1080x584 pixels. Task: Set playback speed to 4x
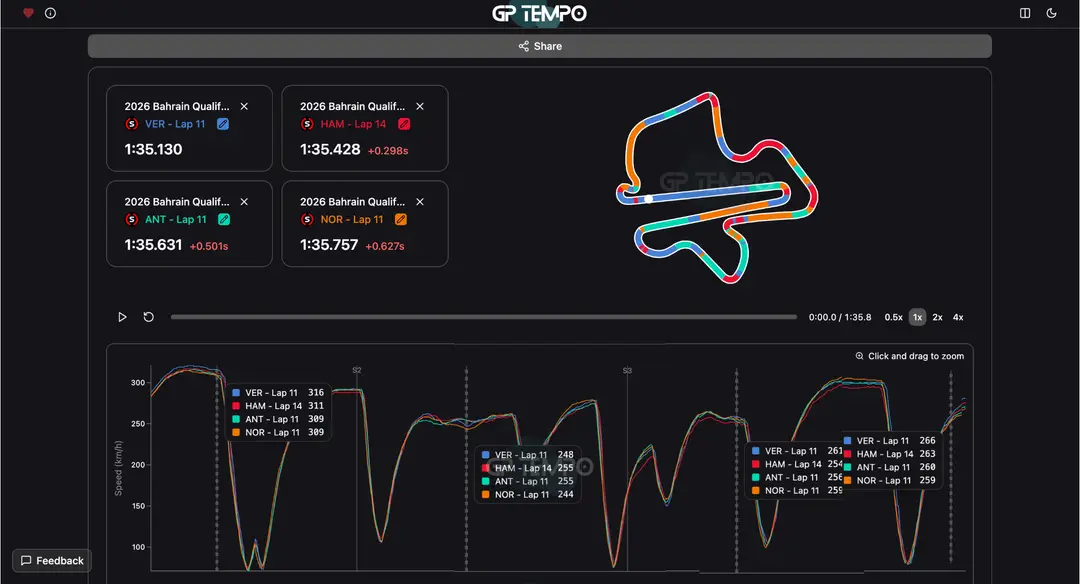[x=958, y=317]
